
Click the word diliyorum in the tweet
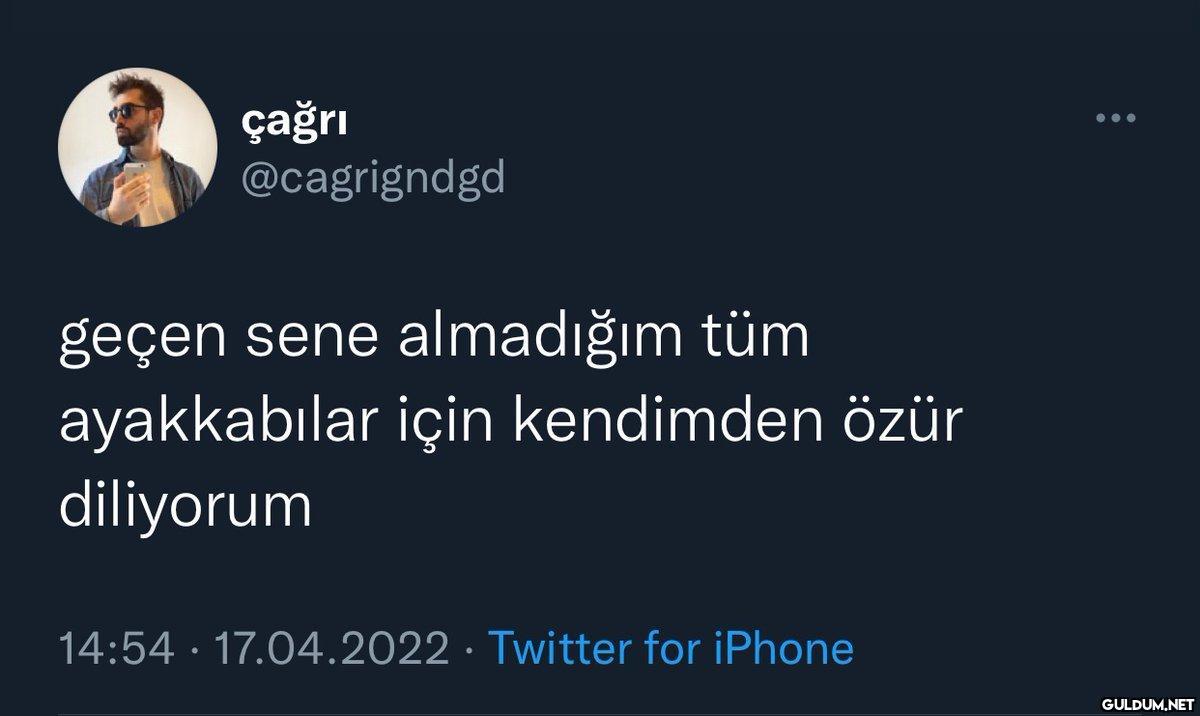[187, 508]
